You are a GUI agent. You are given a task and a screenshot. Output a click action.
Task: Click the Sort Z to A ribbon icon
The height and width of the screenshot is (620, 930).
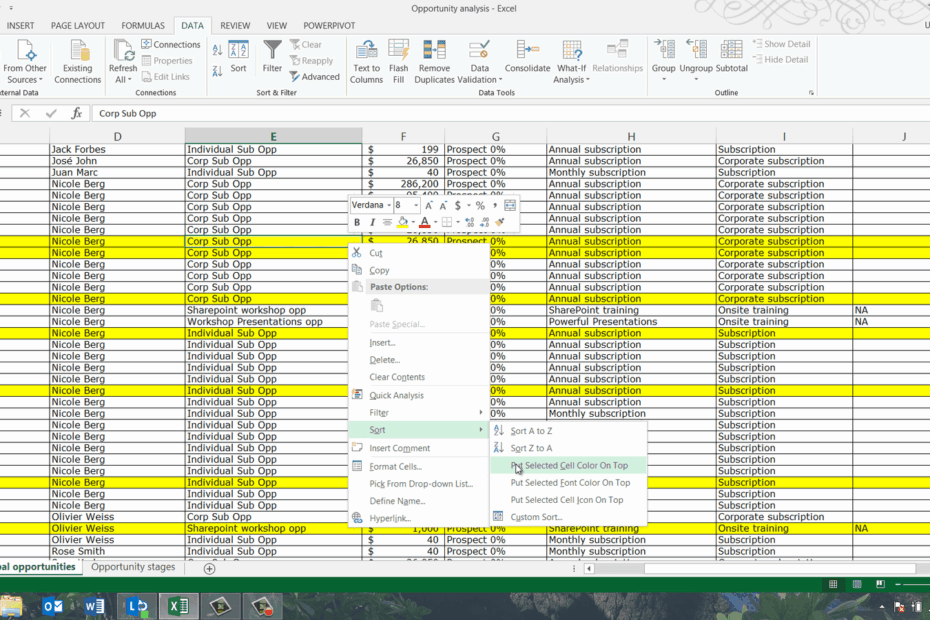tap(217, 71)
